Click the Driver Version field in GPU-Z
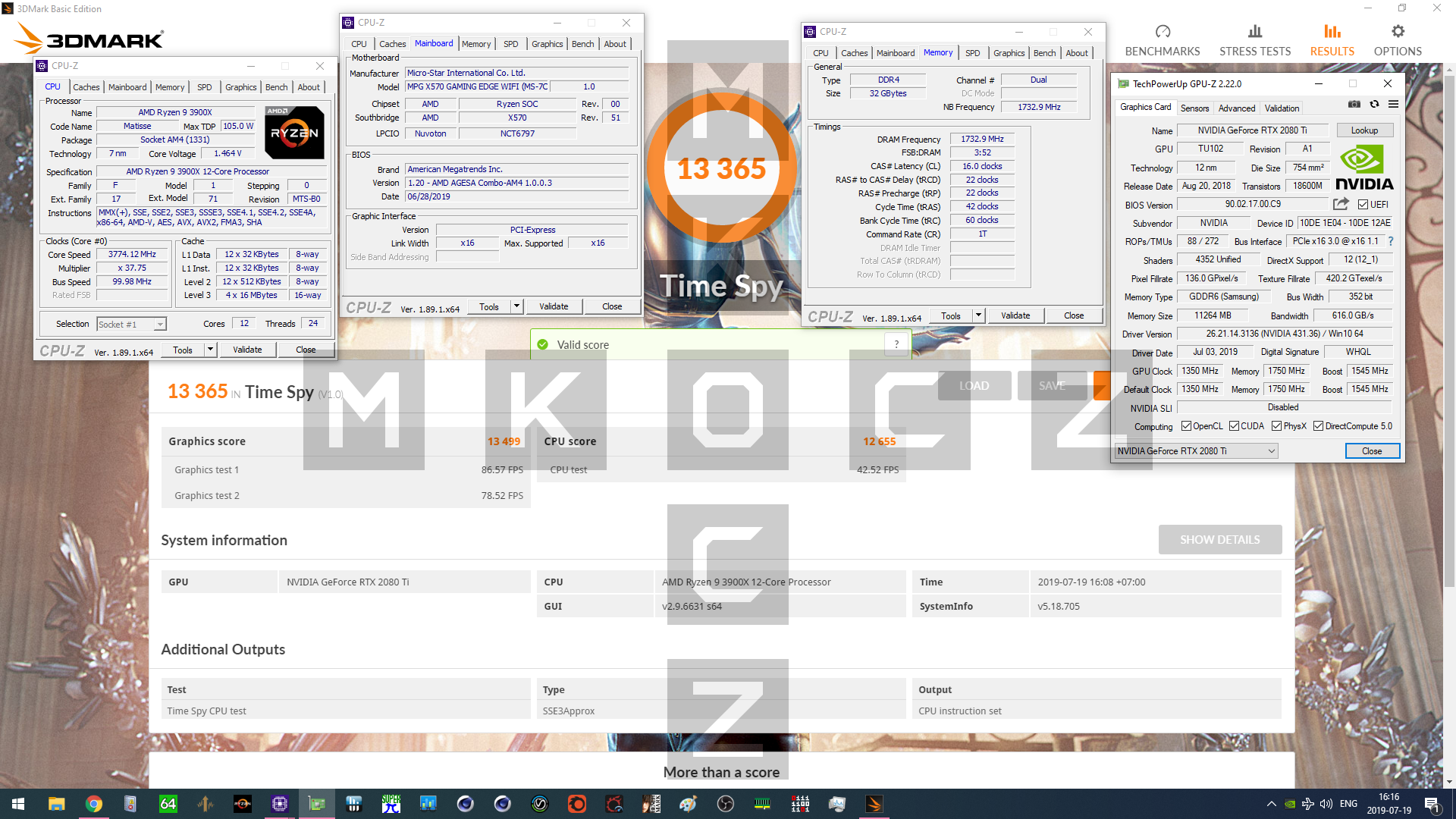1456x819 pixels. coord(1285,334)
